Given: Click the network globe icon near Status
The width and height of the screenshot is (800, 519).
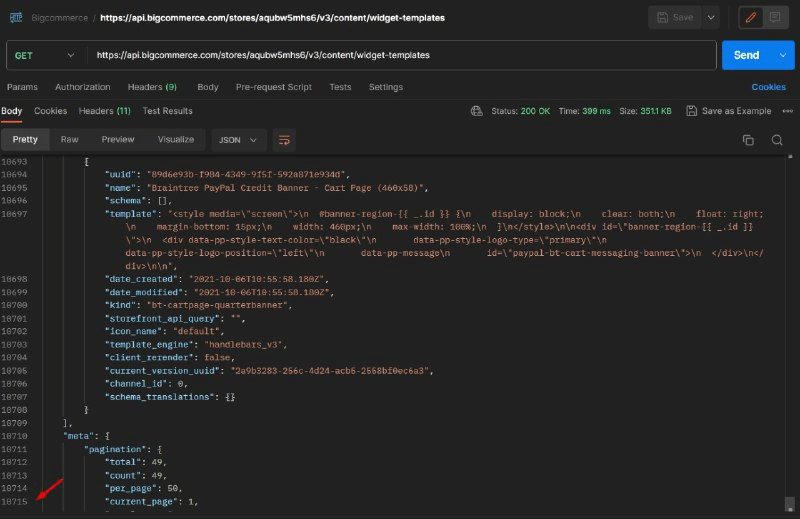Looking at the screenshot, I should [476, 111].
